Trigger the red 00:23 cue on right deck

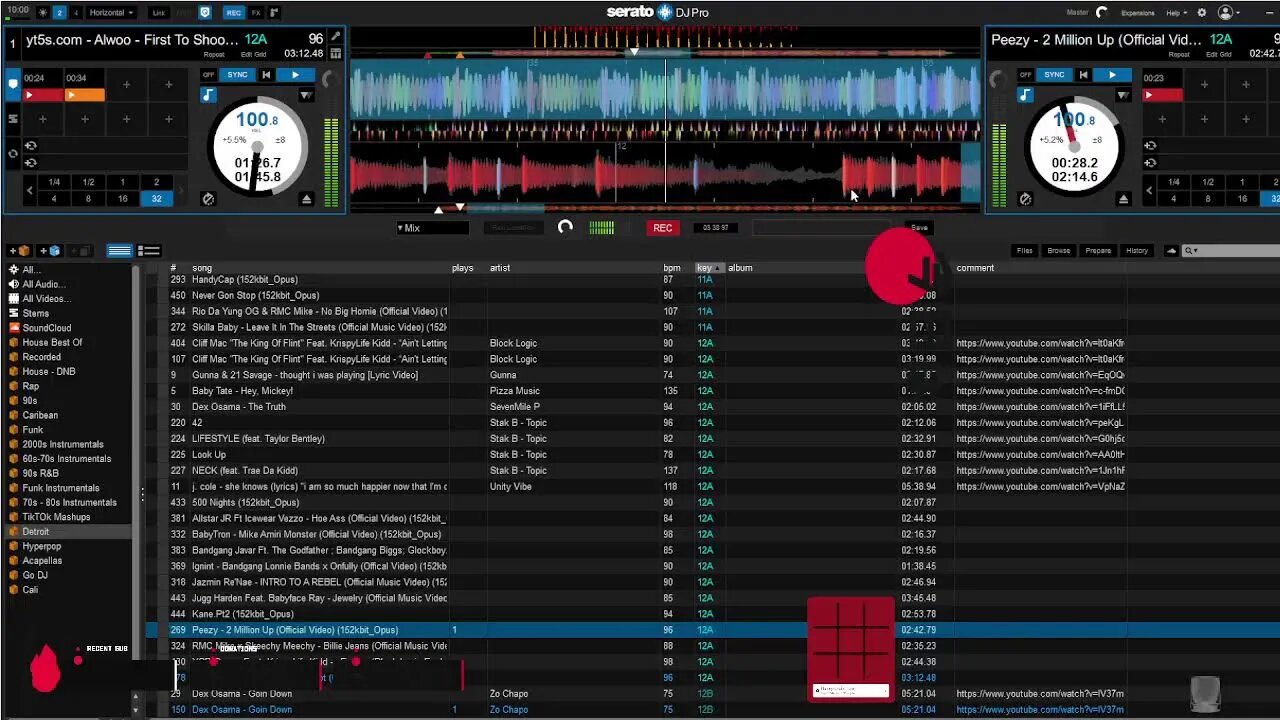(x=1163, y=95)
